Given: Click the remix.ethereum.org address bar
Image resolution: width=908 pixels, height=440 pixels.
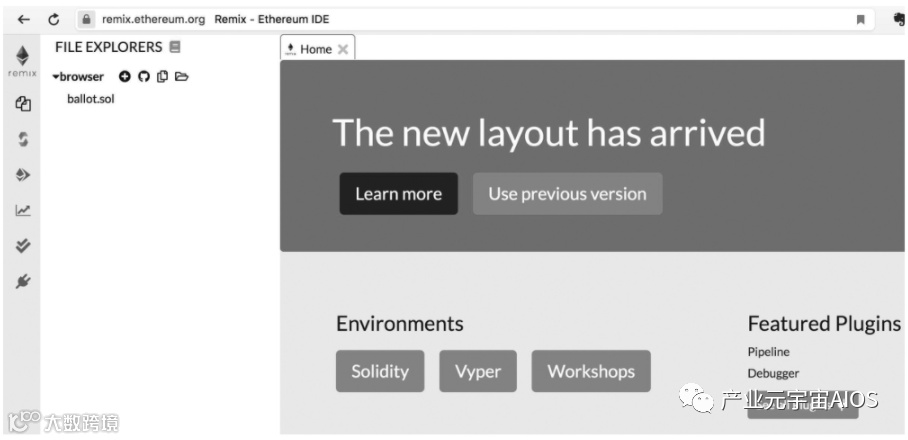Looking at the screenshot, I should [475, 20].
